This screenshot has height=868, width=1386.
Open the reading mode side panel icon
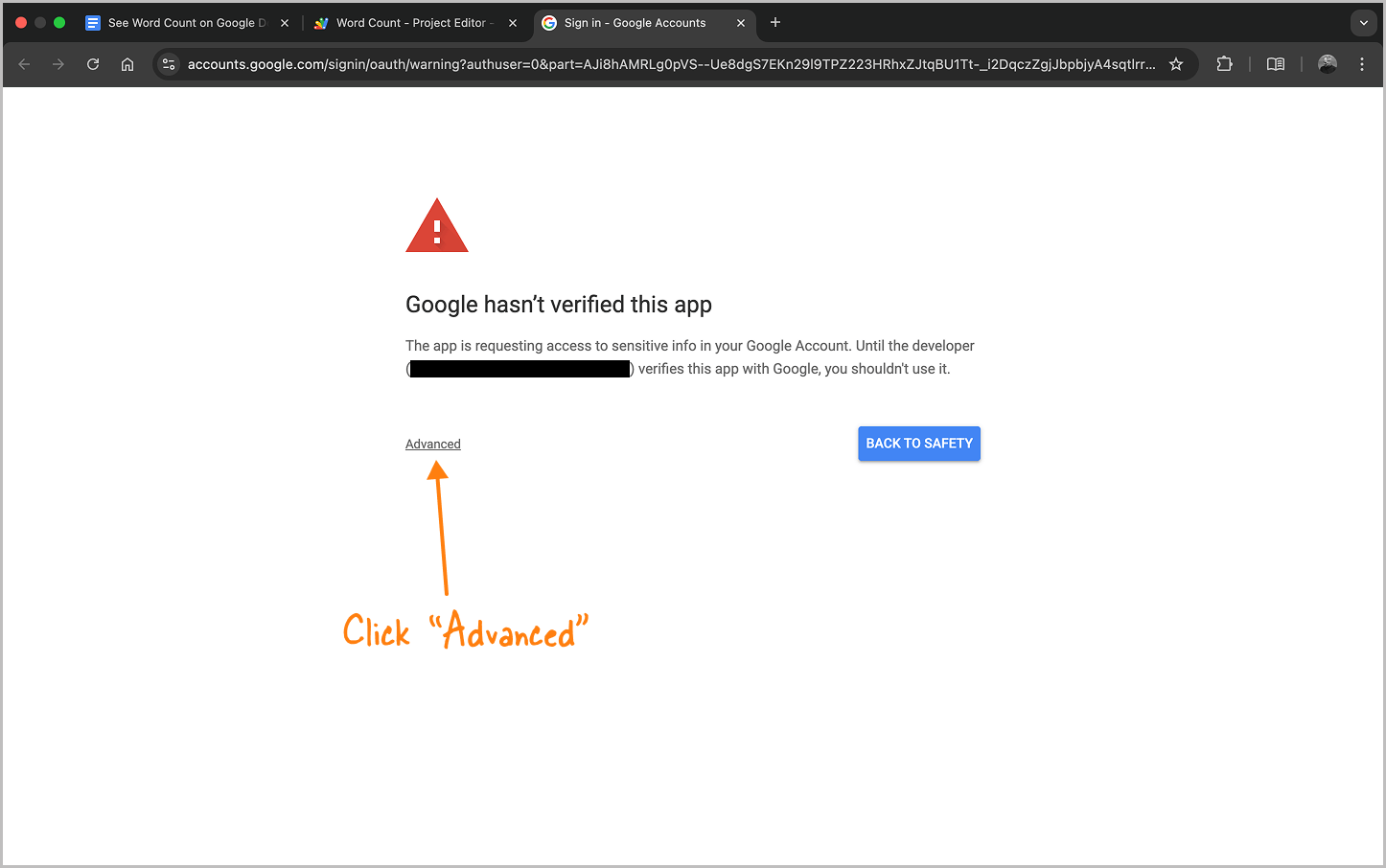1275,64
